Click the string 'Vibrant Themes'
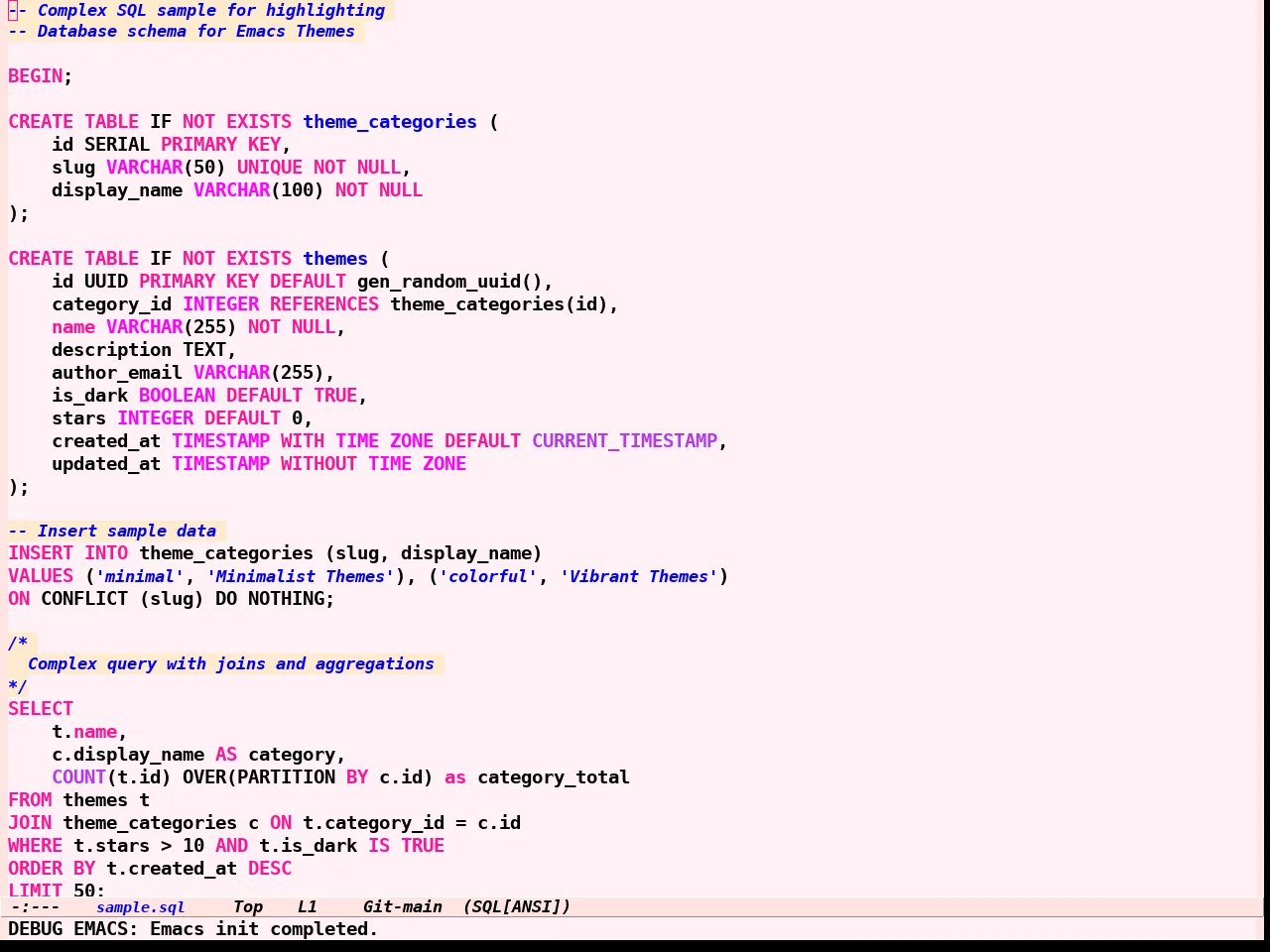This screenshot has width=1270, height=952. click(638, 576)
